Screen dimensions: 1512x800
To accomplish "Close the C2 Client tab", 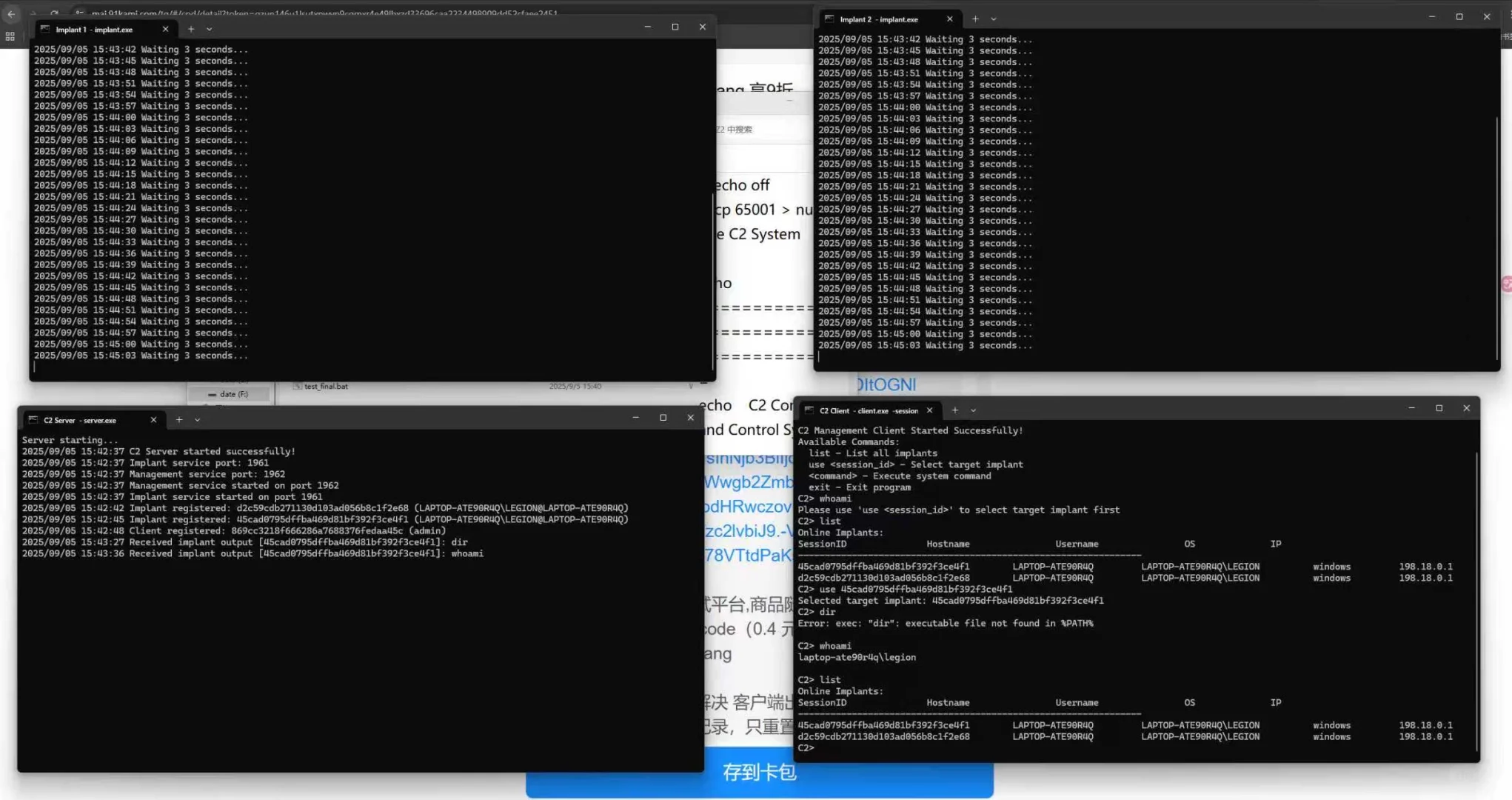I will tap(930, 410).
